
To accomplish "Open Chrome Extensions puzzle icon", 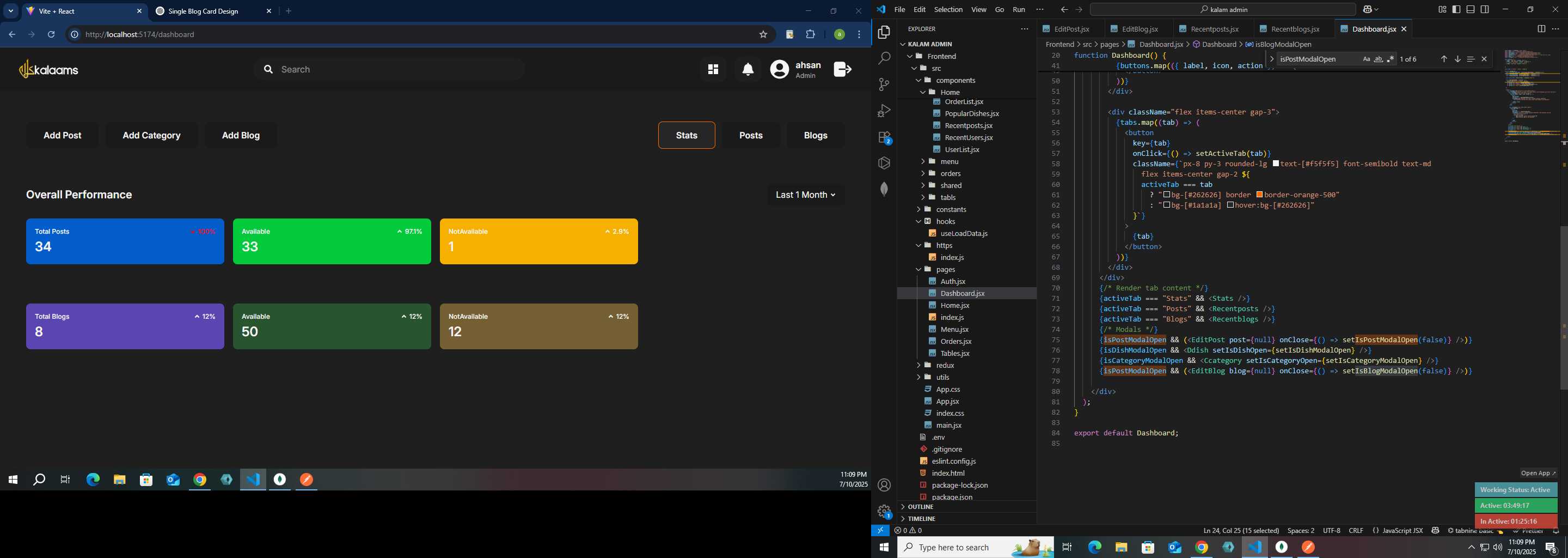I will [810, 35].
